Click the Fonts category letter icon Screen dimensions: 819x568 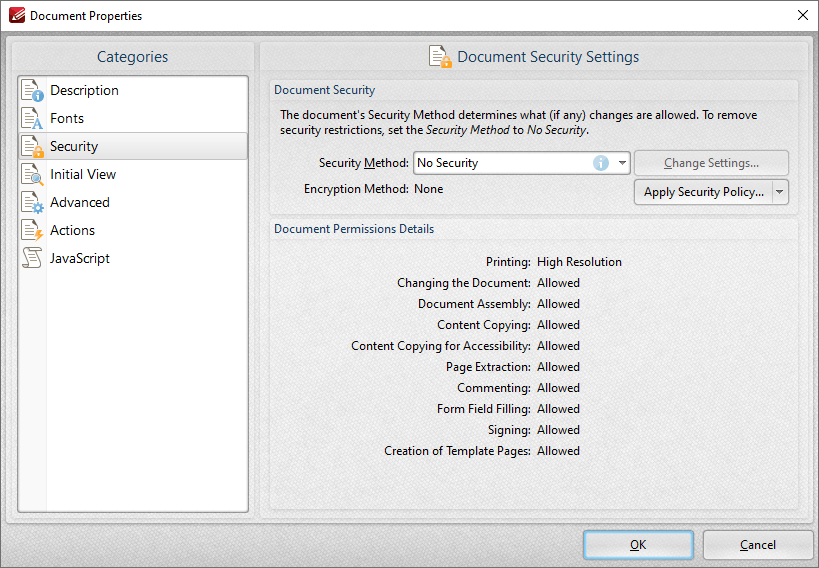[32, 119]
